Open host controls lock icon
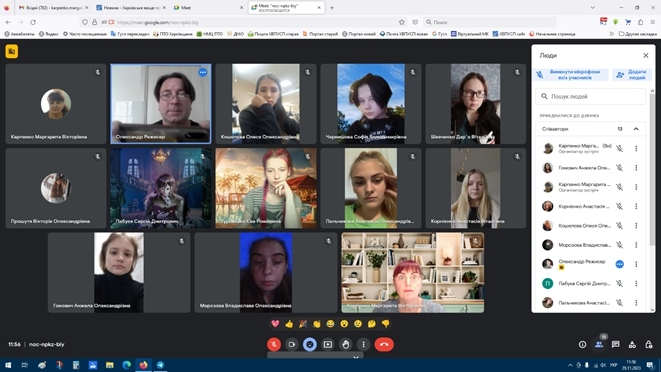 pyautogui.click(x=649, y=345)
